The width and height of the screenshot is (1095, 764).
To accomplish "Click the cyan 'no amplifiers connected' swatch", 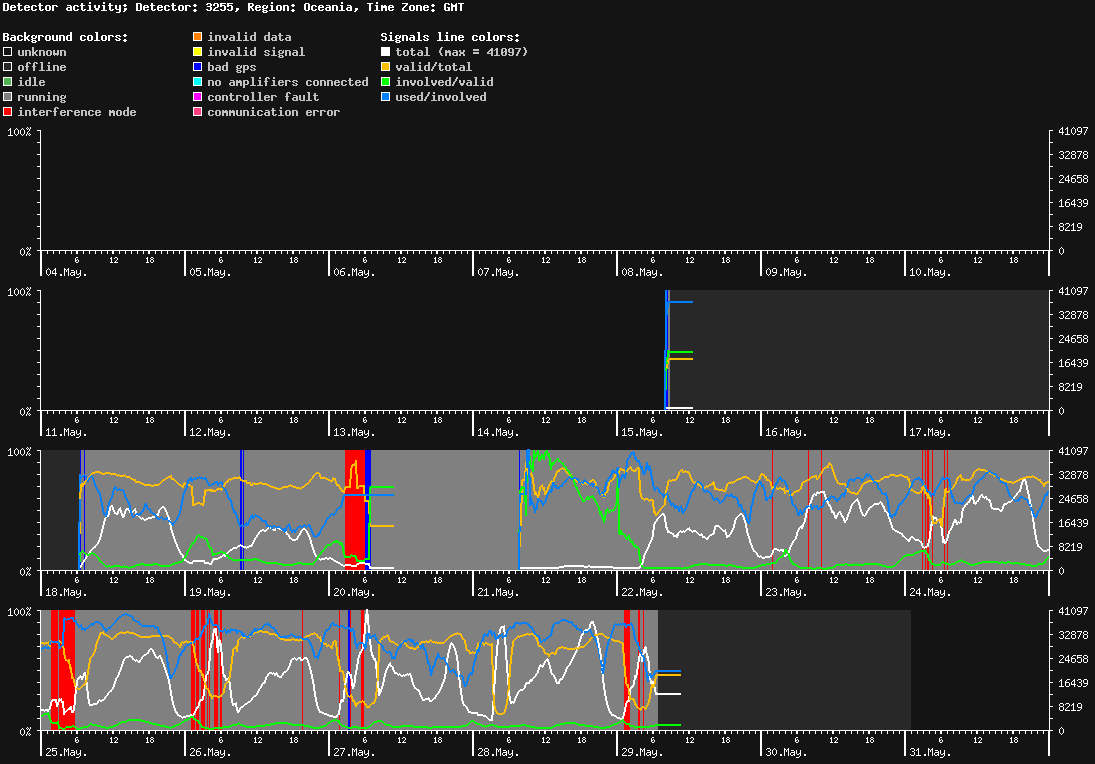I will [x=198, y=82].
